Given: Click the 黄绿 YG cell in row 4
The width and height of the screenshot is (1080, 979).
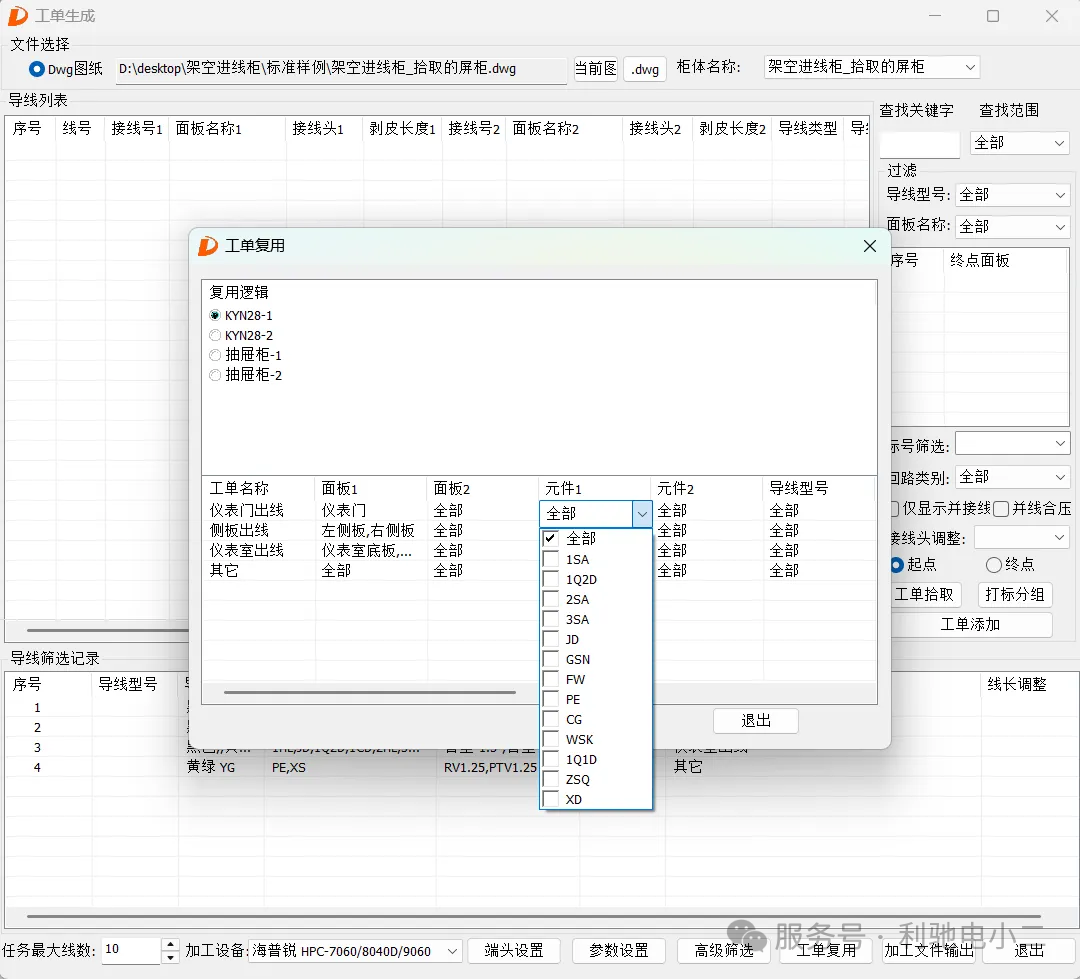Looking at the screenshot, I should [x=211, y=767].
